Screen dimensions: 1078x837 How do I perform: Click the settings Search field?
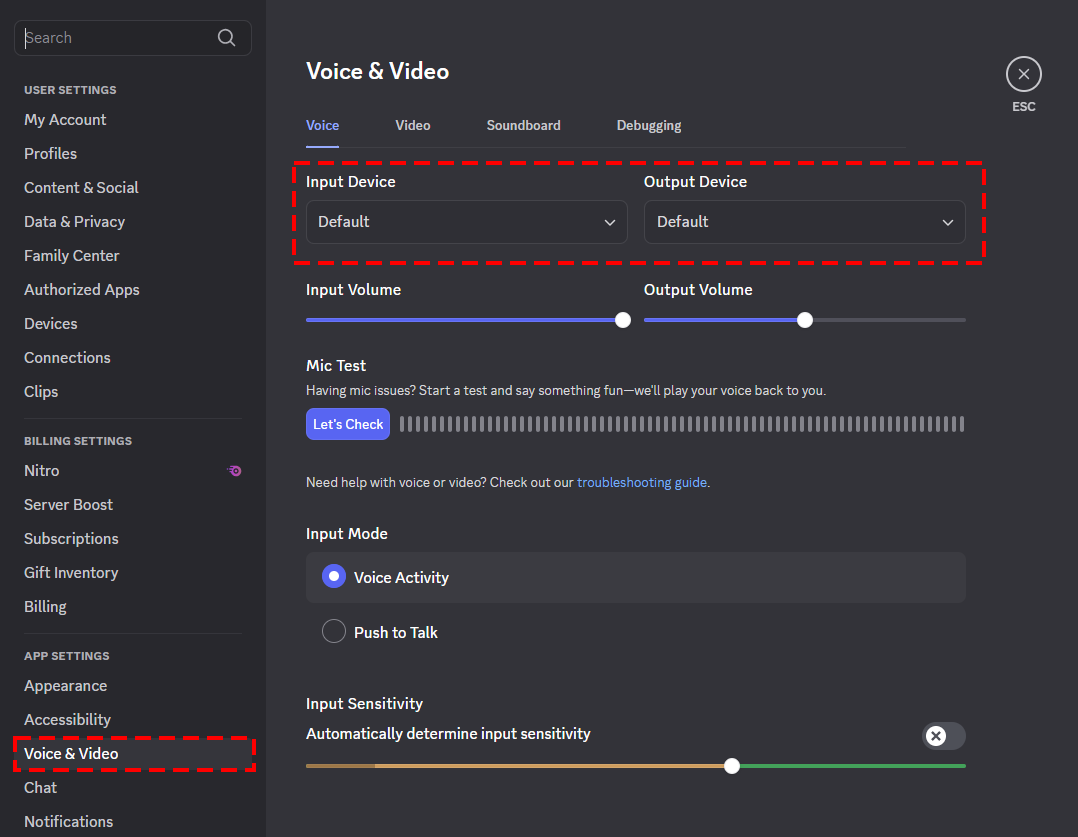[133, 38]
